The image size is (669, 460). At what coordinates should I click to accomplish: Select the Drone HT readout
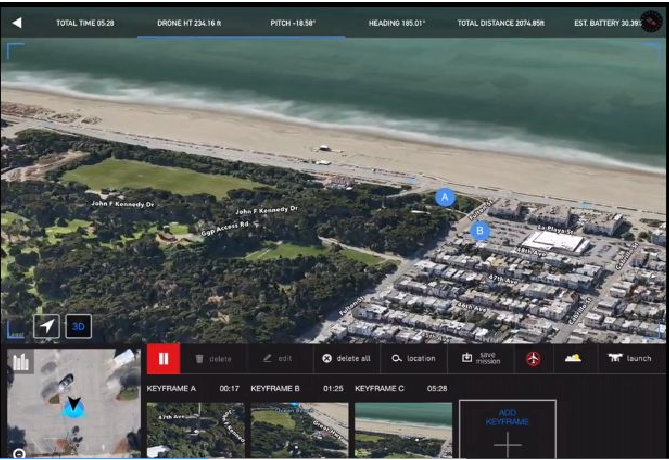[189, 23]
